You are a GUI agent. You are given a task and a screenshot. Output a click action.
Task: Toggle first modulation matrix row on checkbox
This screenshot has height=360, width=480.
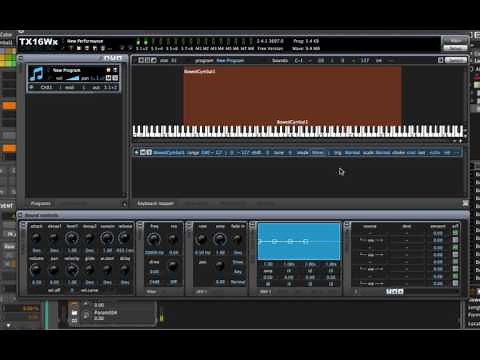coord(455,232)
